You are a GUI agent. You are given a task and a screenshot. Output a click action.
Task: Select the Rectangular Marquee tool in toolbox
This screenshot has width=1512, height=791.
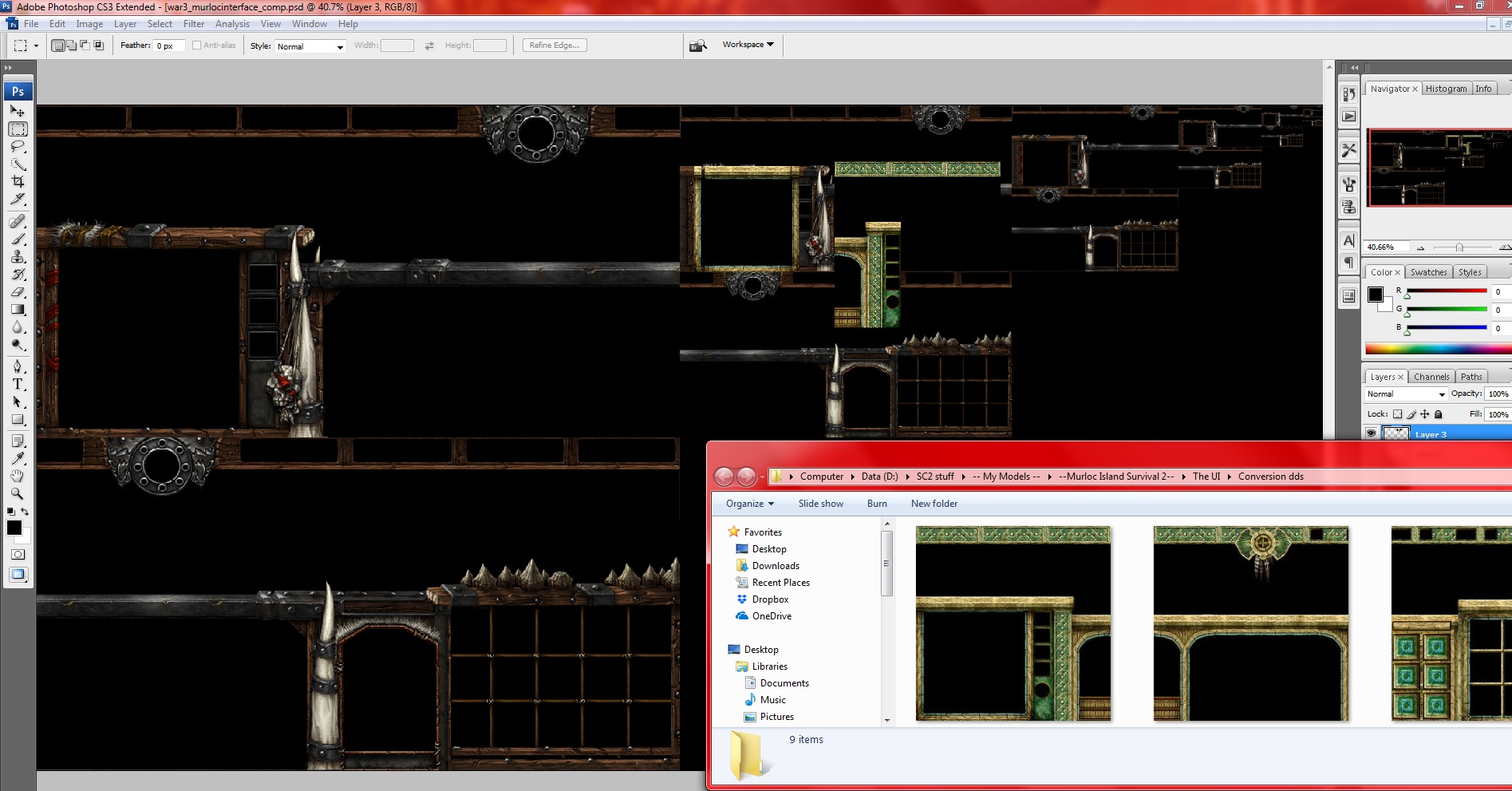18,129
